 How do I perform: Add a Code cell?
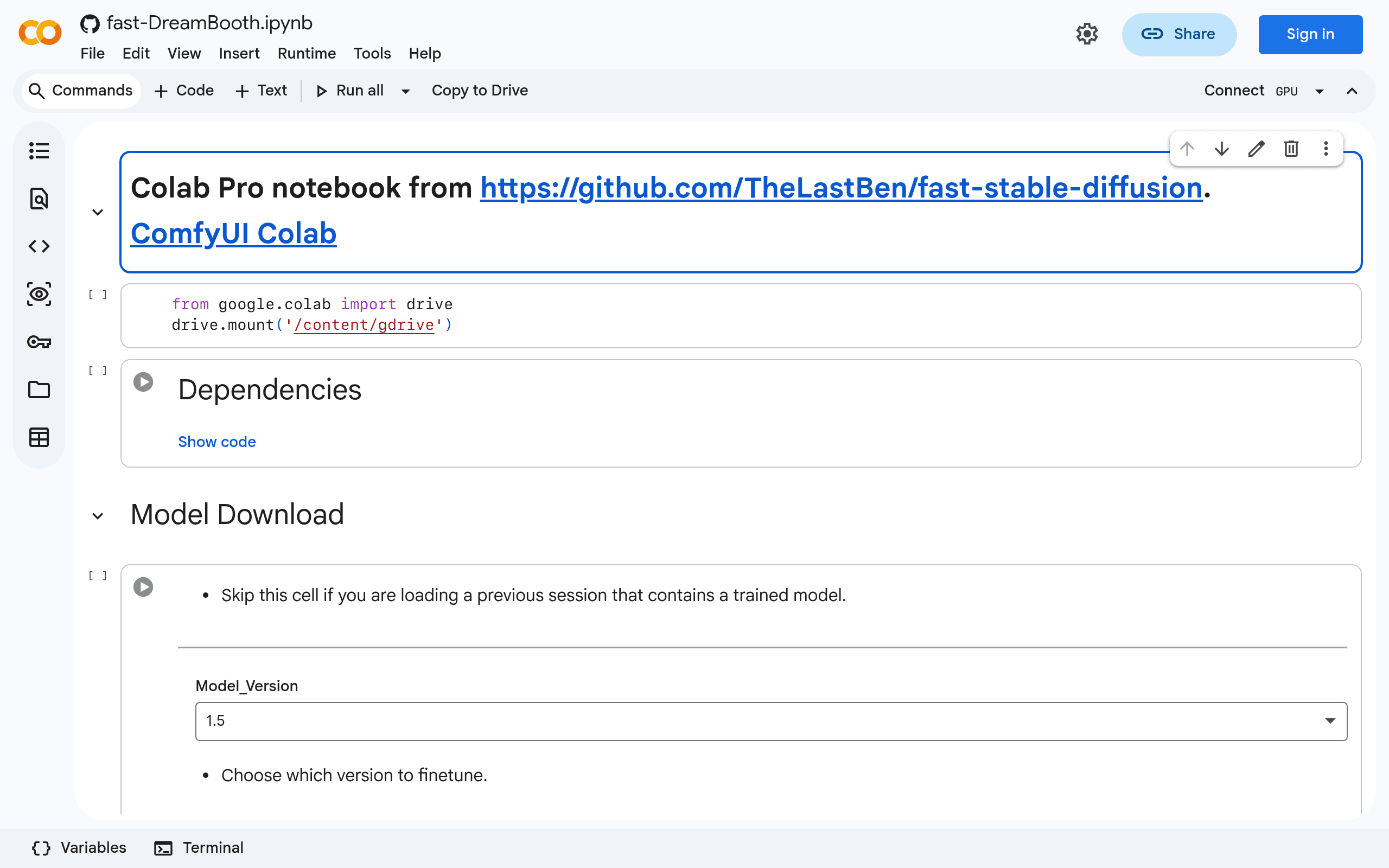[184, 91]
